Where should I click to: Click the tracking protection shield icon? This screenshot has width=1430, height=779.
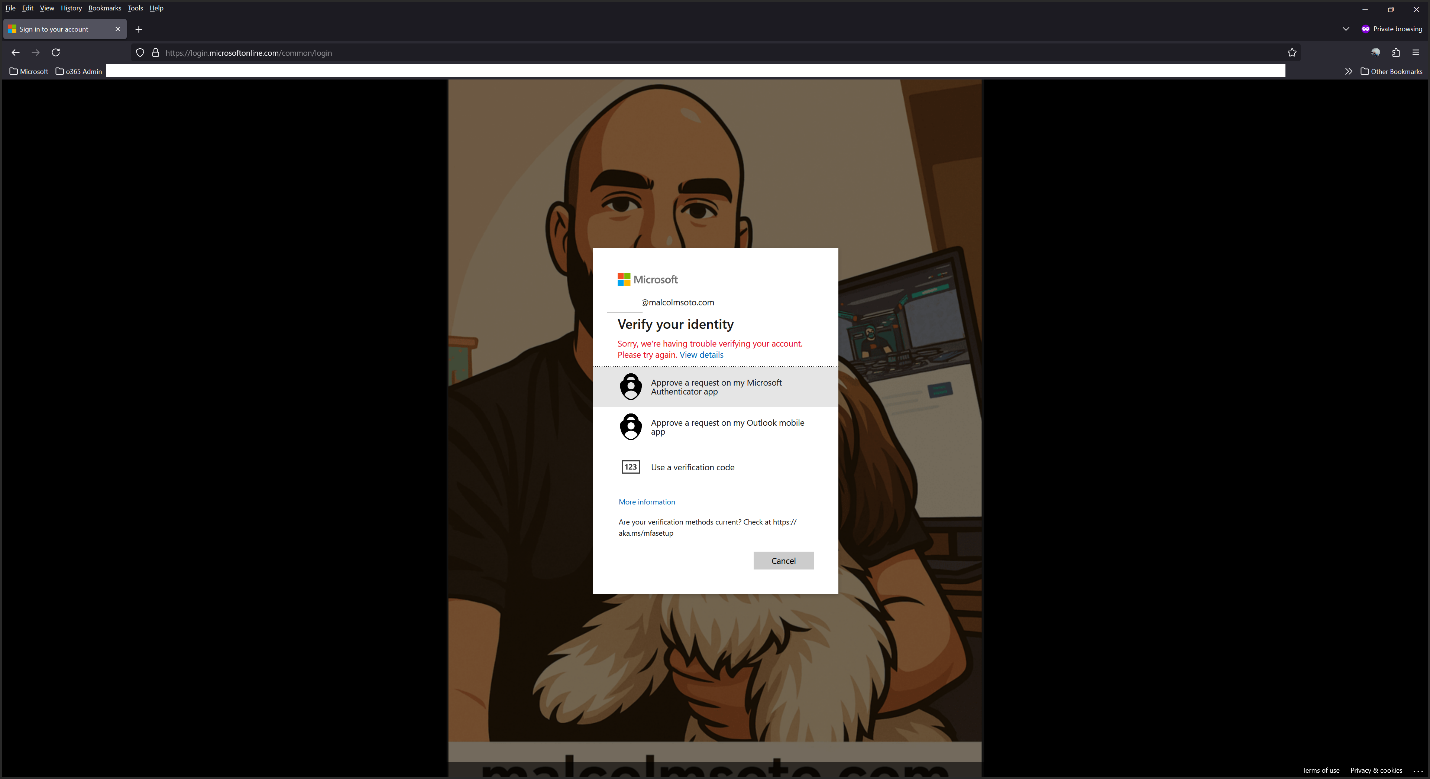(141, 52)
